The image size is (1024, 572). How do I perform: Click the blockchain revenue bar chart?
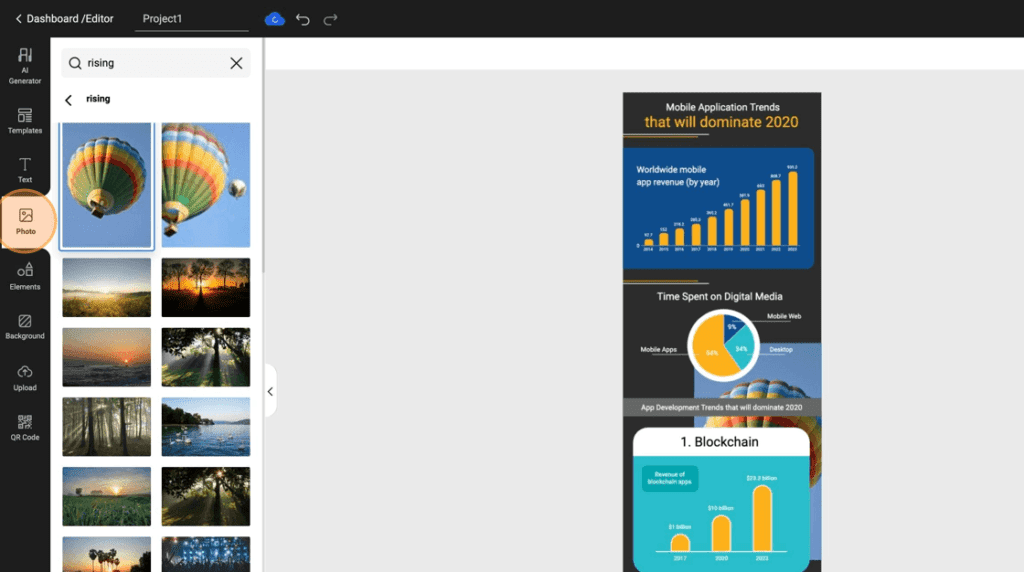(722, 517)
